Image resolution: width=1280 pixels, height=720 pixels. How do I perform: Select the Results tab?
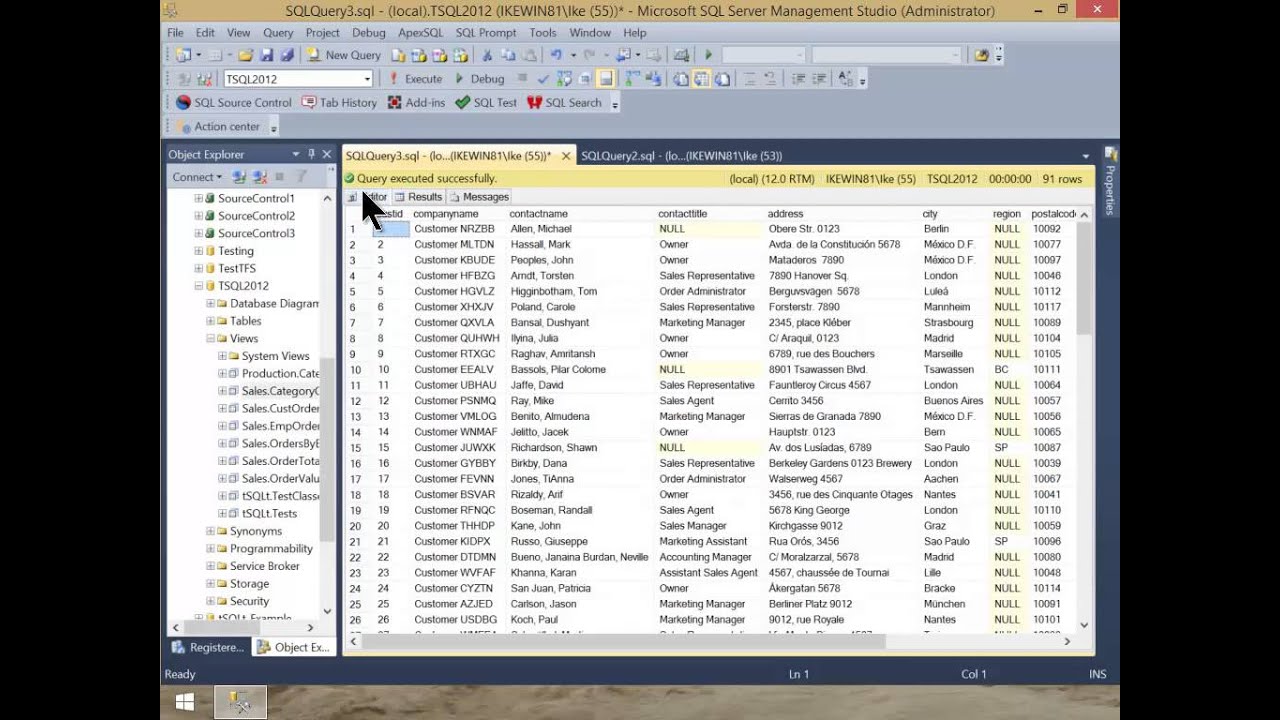pyautogui.click(x=418, y=197)
